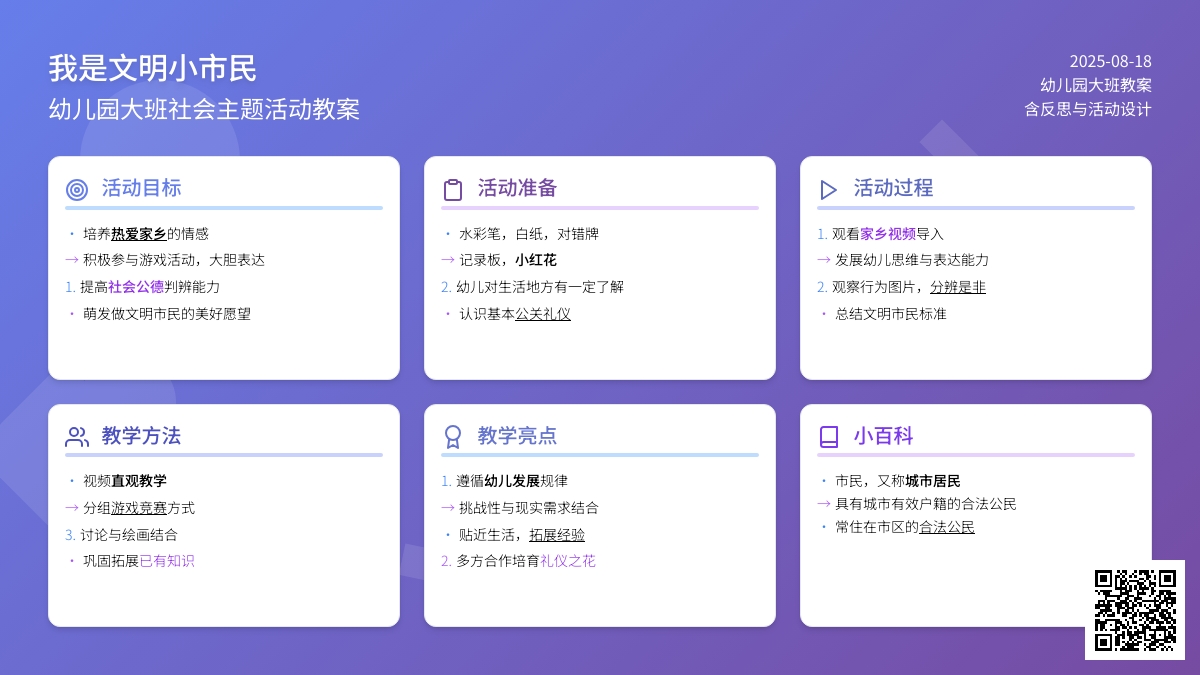Click the line 总结文明市民标准
The width and height of the screenshot is (1200, 675).
click(x=891, y=314)
